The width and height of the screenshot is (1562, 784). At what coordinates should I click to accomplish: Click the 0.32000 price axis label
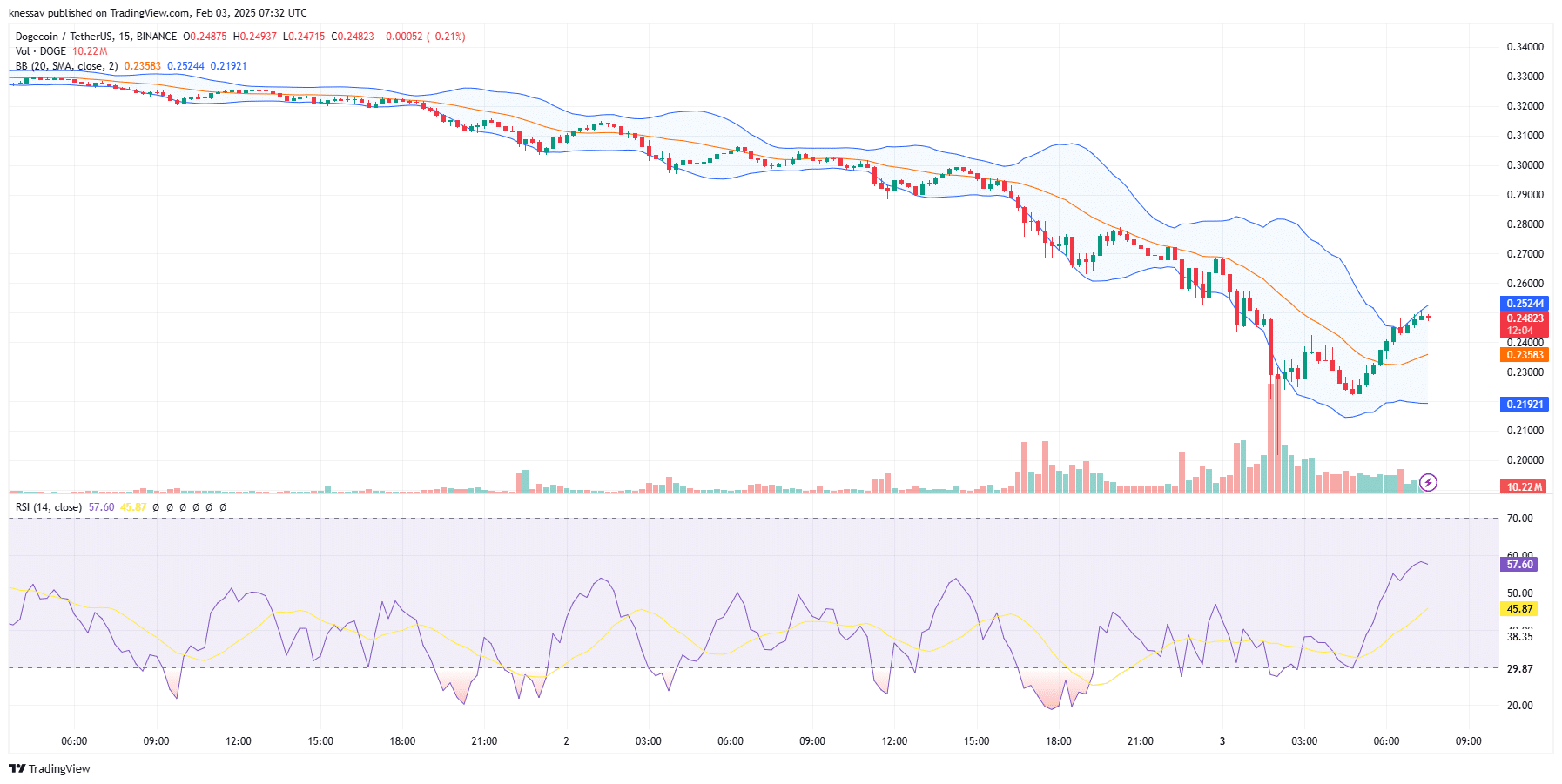pos(1525,106)
